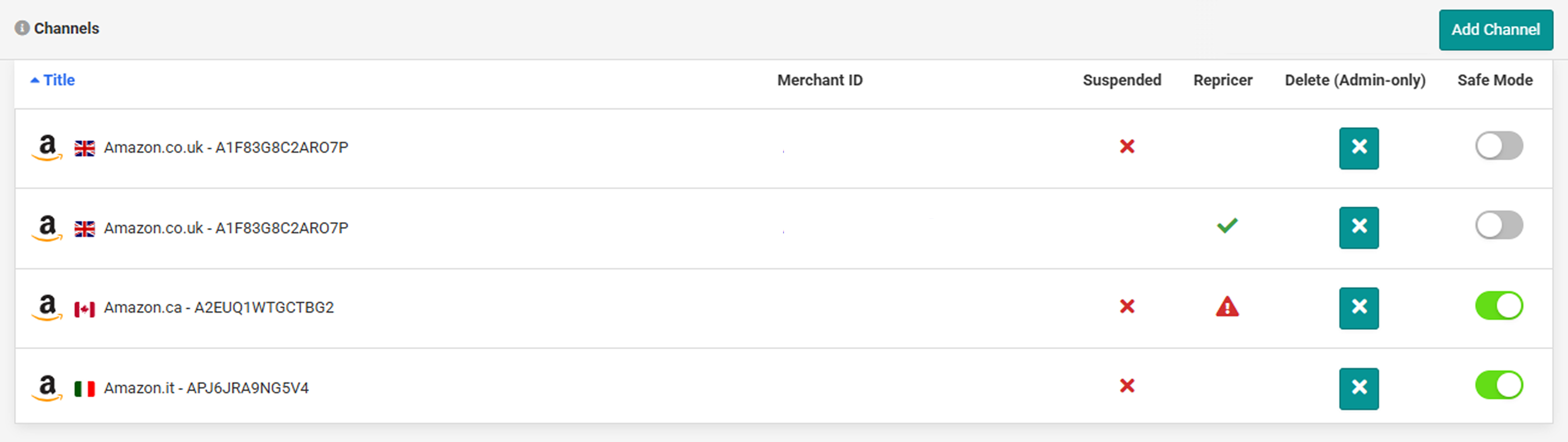Enable Safe Mode for second Amazon.co.uk
Screen dimensions: 1568x442
(x=1498, y=225)
